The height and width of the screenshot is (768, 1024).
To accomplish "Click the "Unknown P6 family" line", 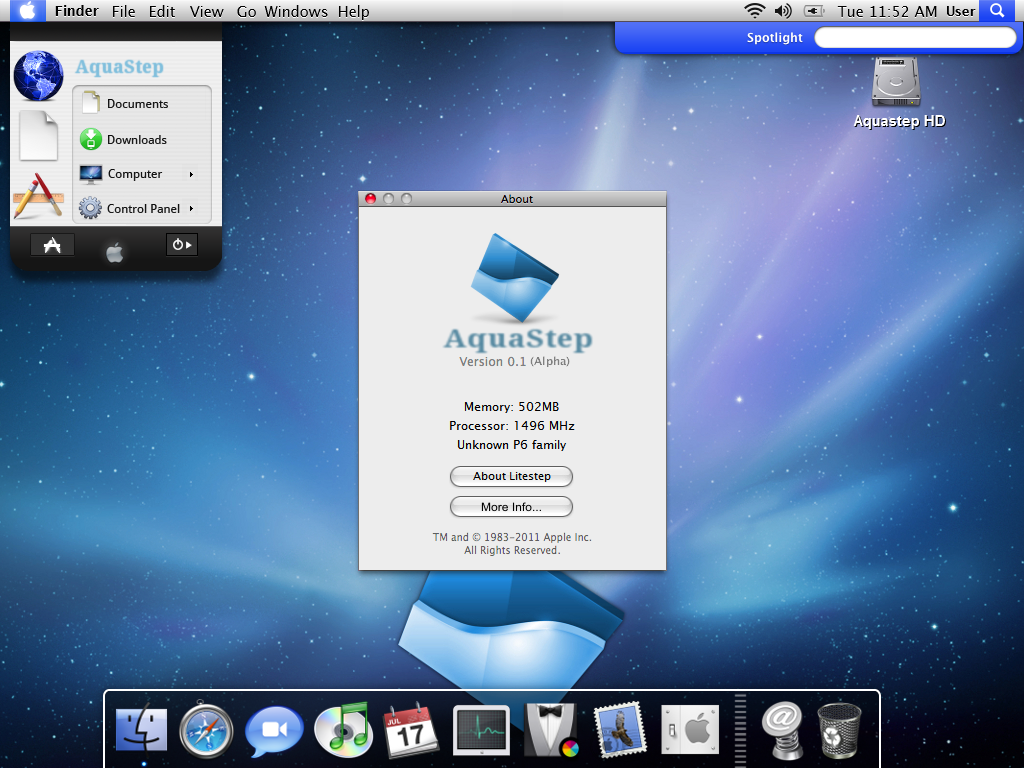I will point(511,445).
